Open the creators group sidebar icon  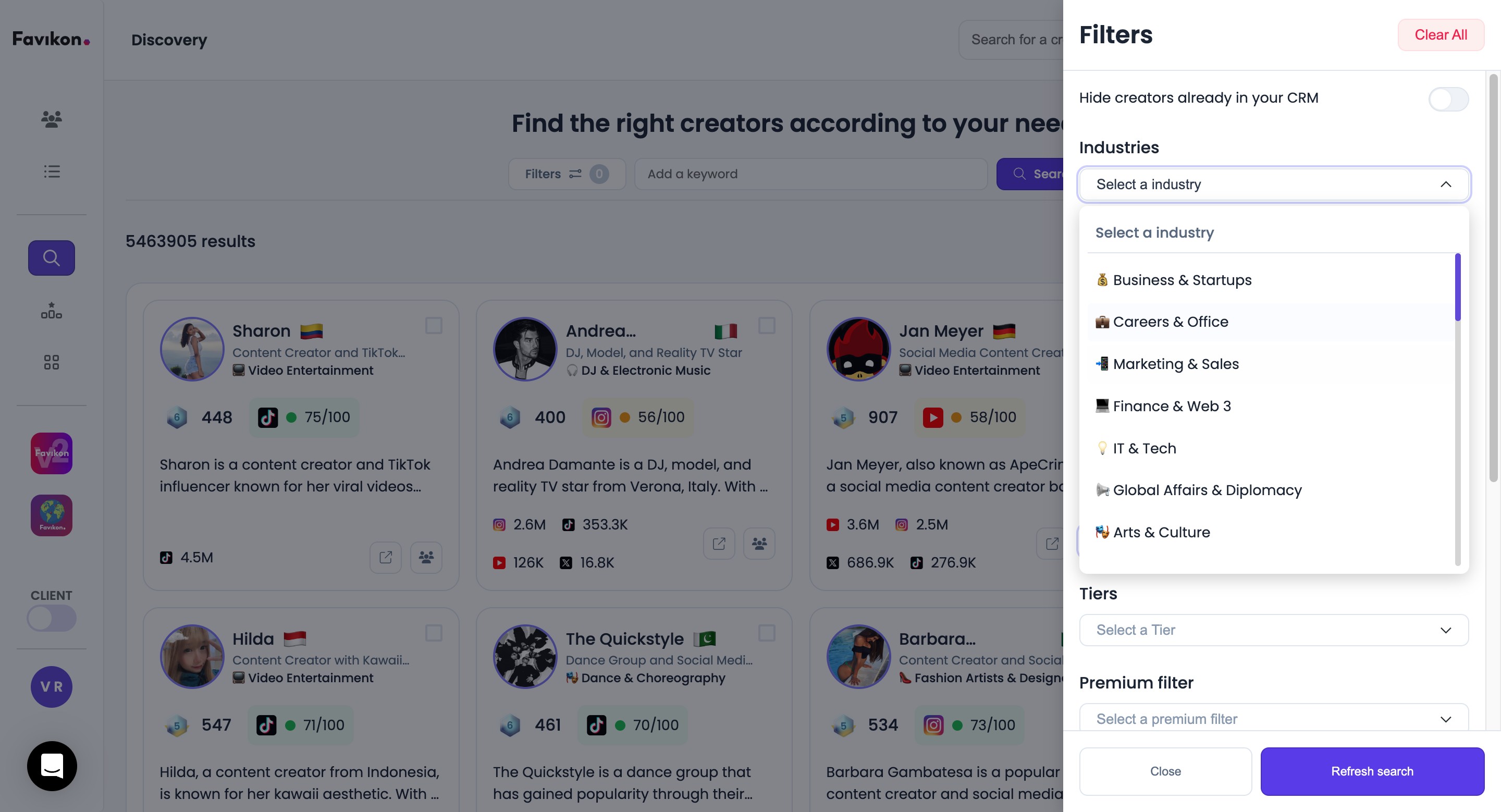pyautogui.click(x=51, y=119)
